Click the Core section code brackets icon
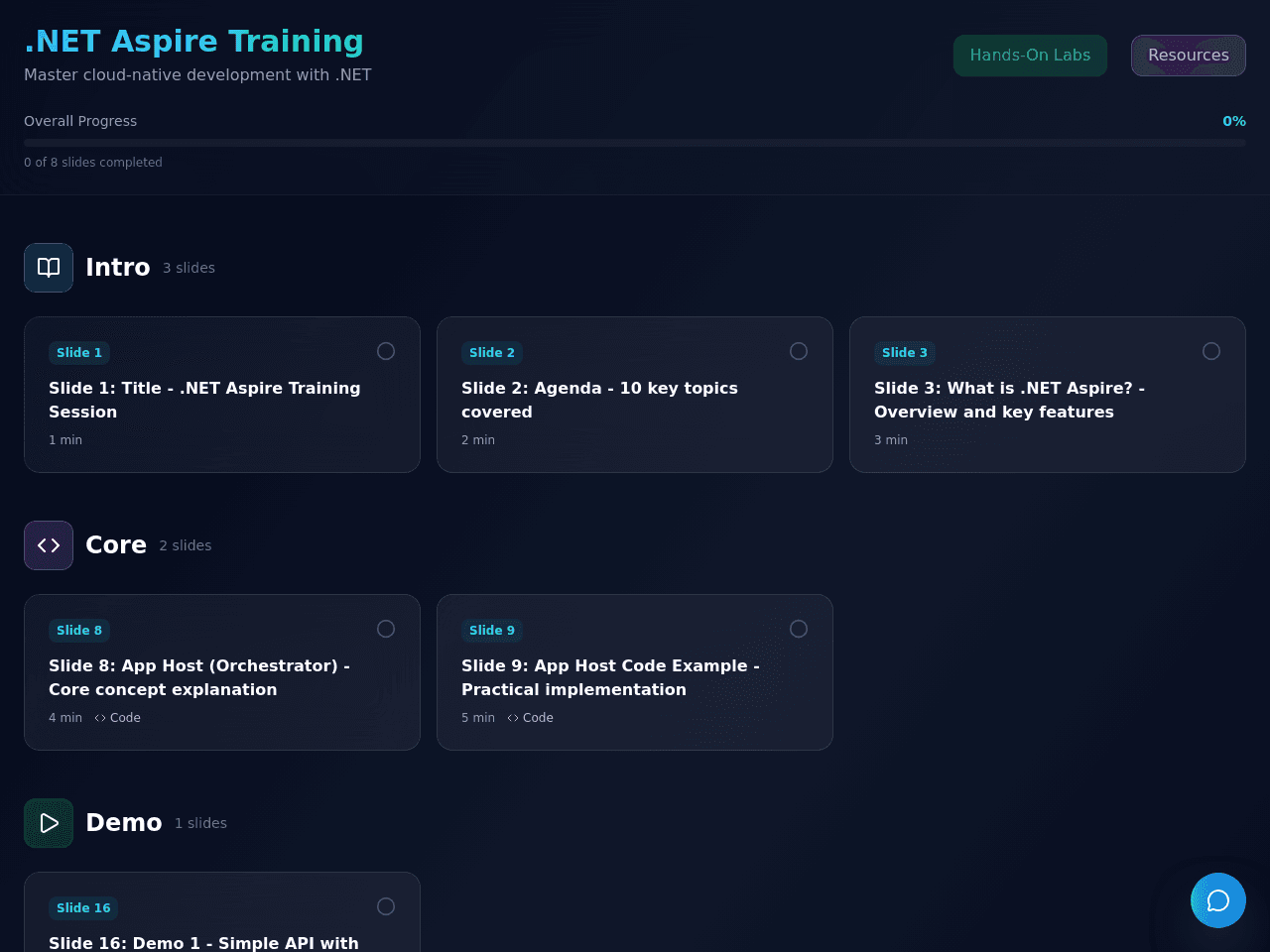The width and height of the screenshot is (1270, 952). coord(49,545)
